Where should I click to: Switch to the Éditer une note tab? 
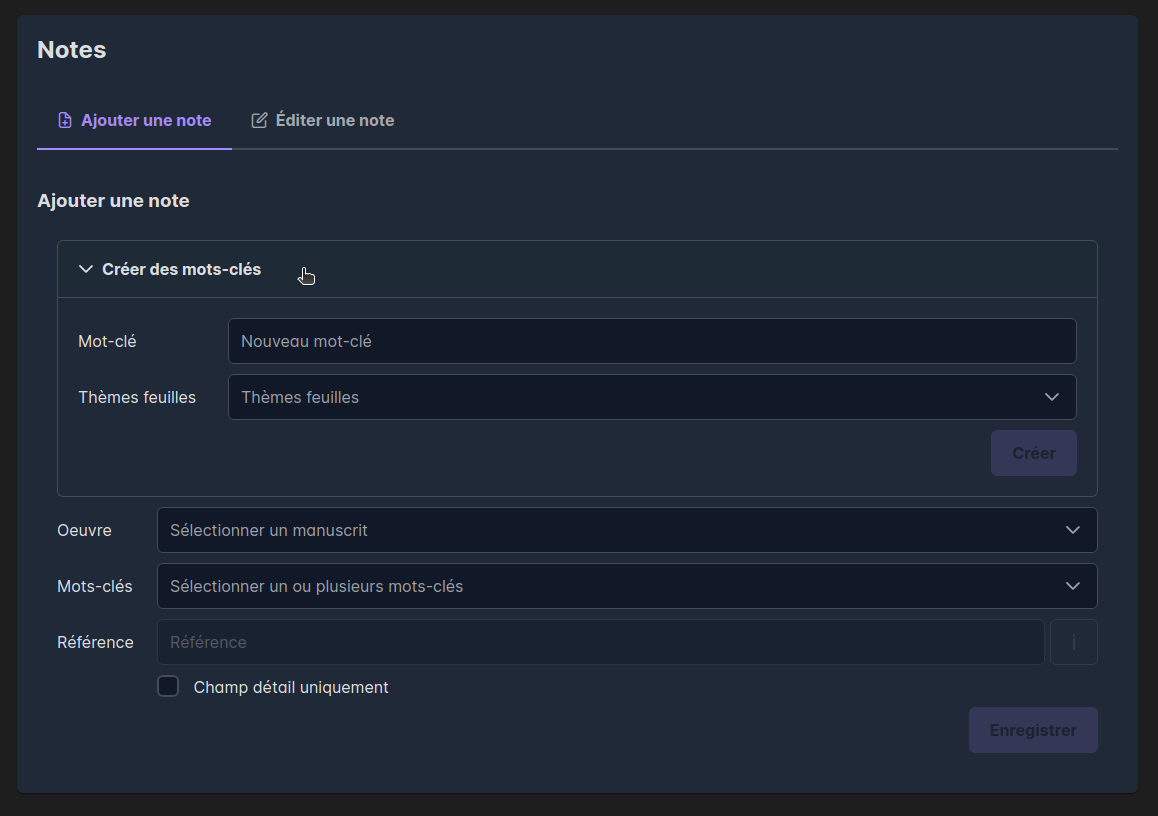tap(334, 120)
